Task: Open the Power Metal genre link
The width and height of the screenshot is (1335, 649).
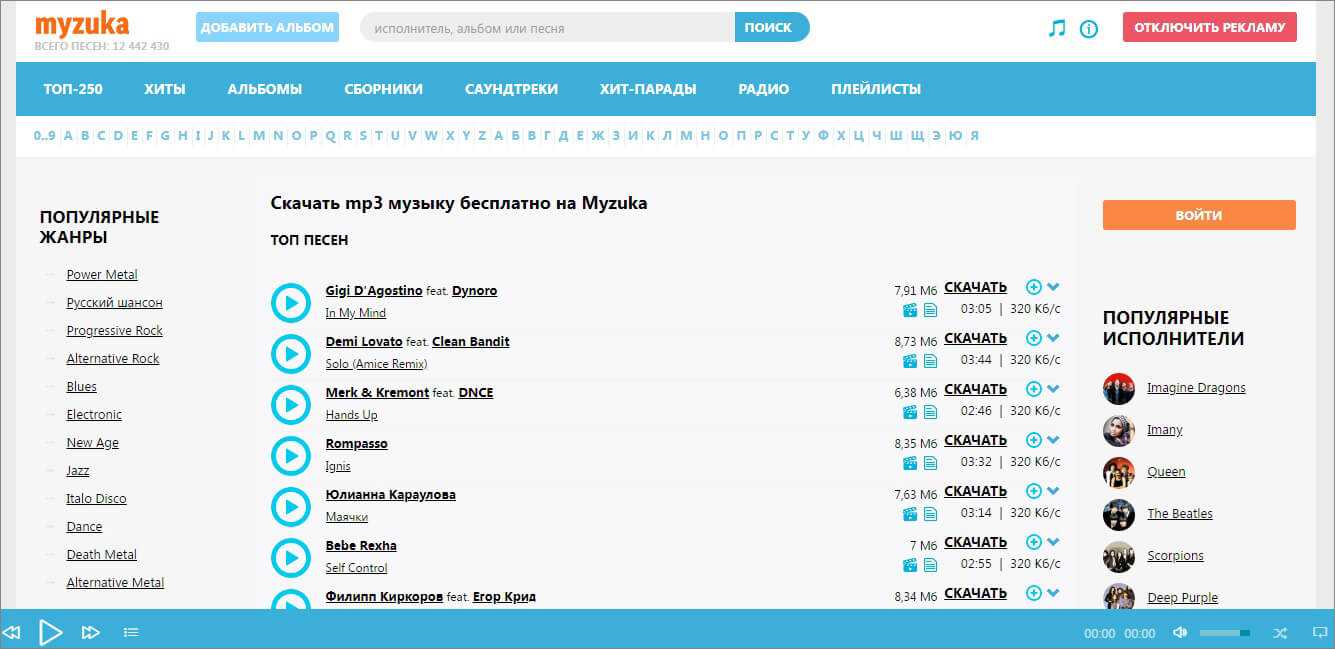Action: 102,275
